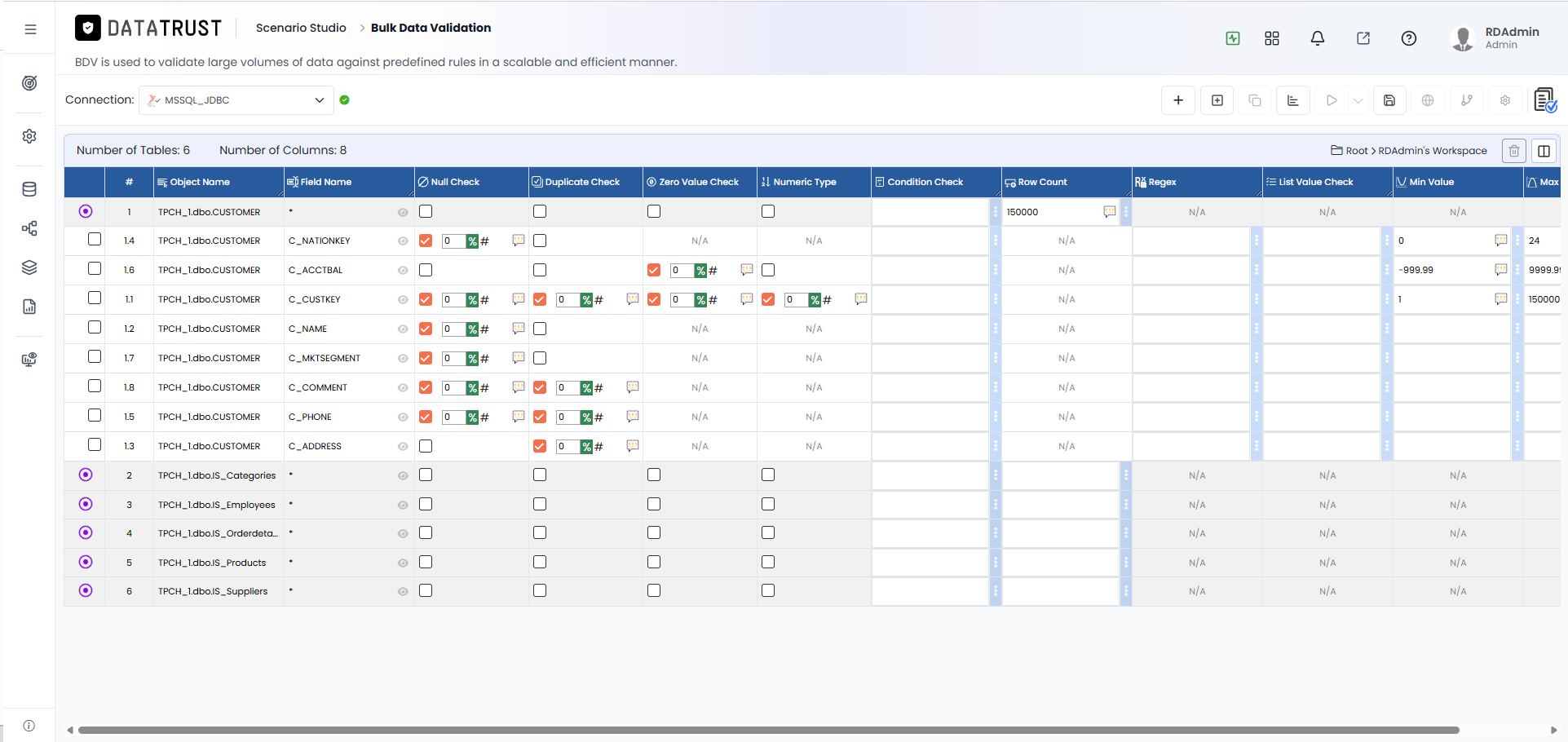Click the save icon in the toolbar
1568x742 pixels.
[1389, 100]
